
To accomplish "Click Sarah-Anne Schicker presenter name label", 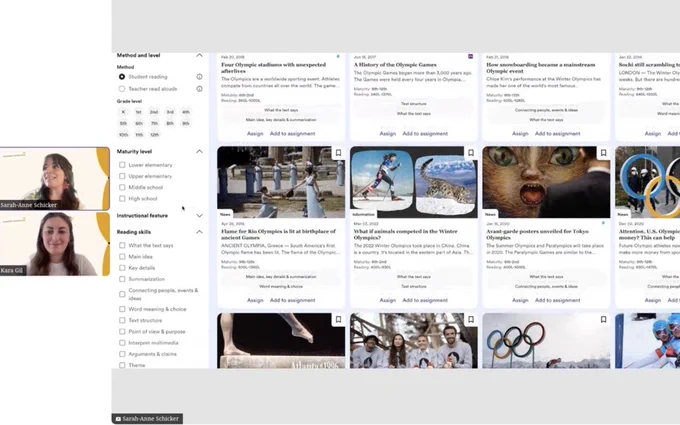I will pos(147,418).
